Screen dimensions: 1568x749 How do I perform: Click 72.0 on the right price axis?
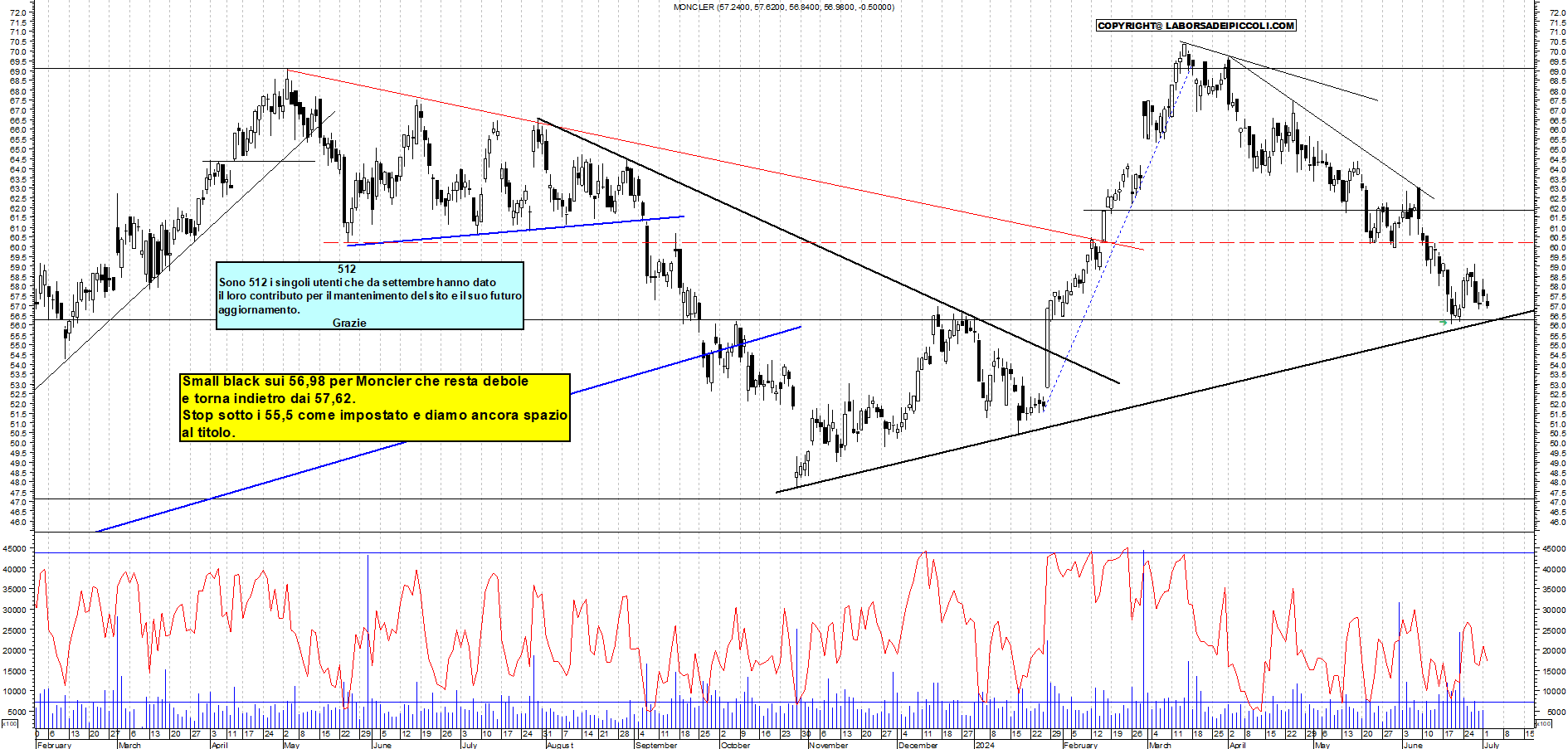pos(1557,12)
